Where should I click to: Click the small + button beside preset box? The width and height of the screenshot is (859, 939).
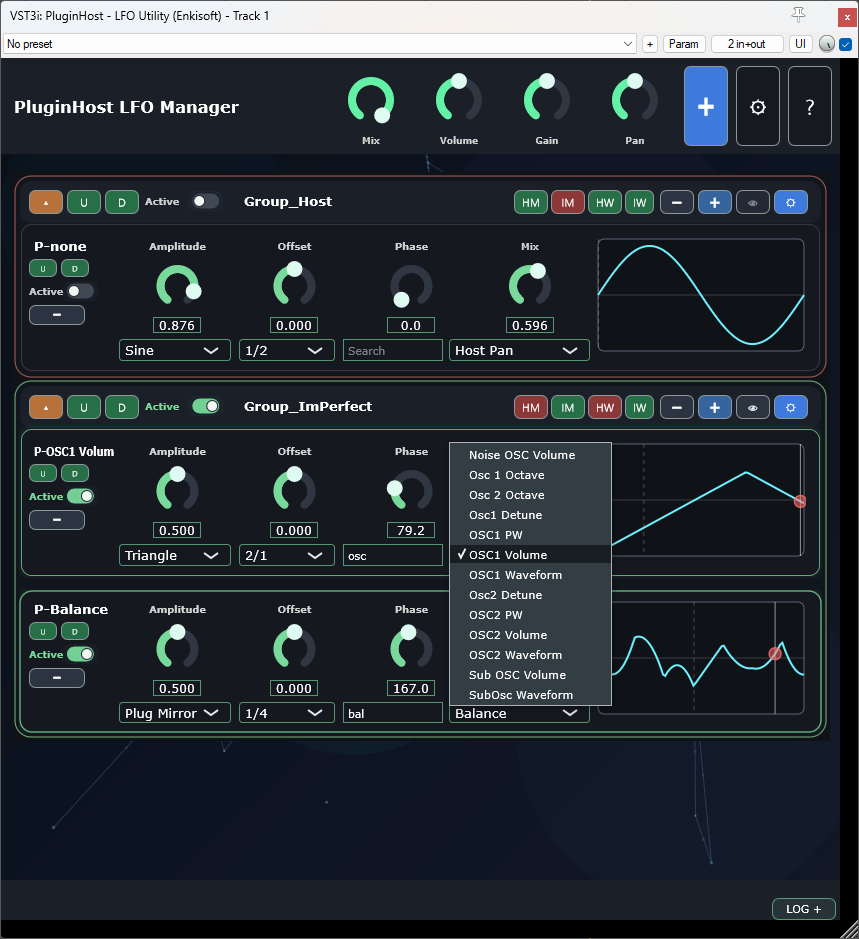(650, 44)
